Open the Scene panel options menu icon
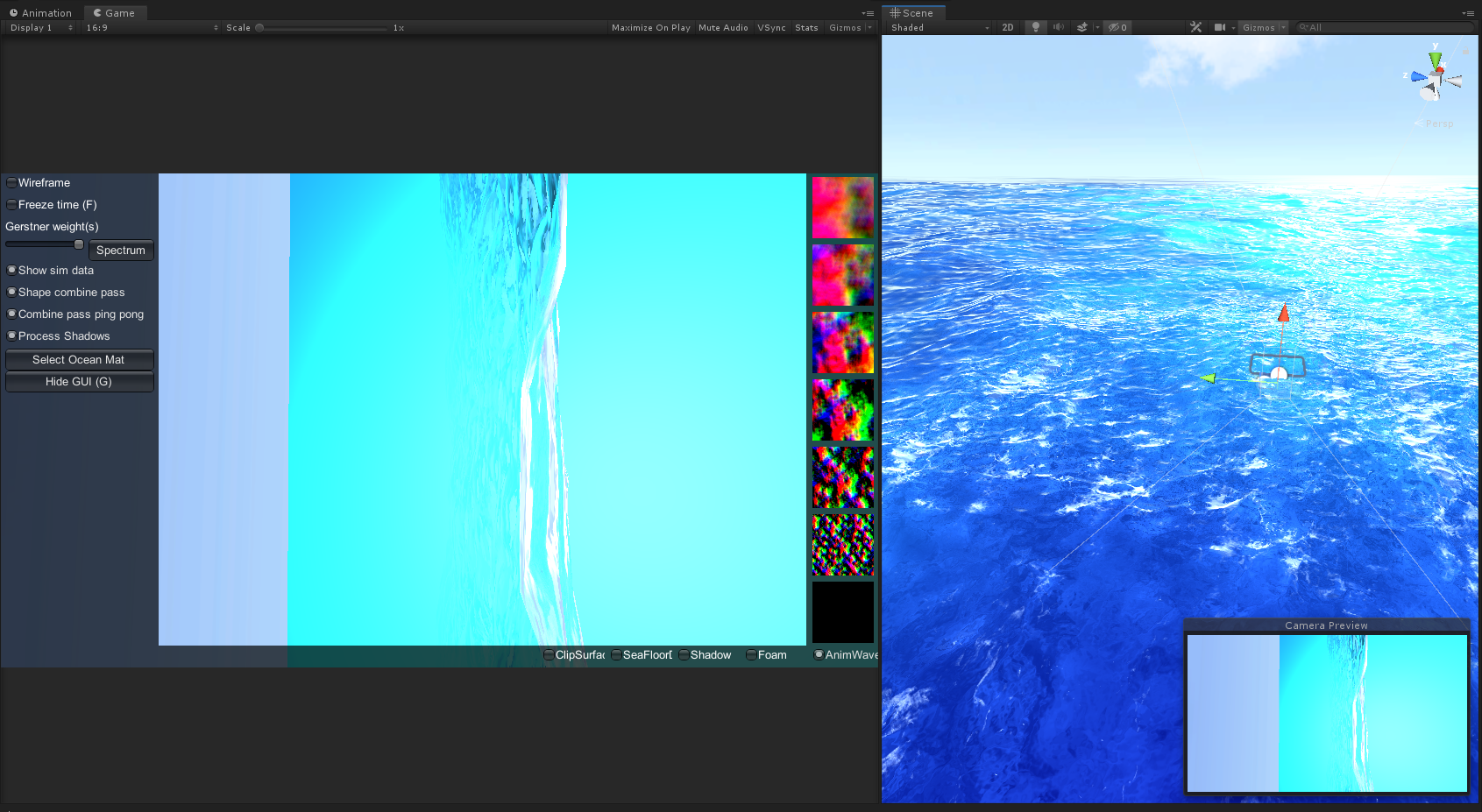 (1468, 13)
